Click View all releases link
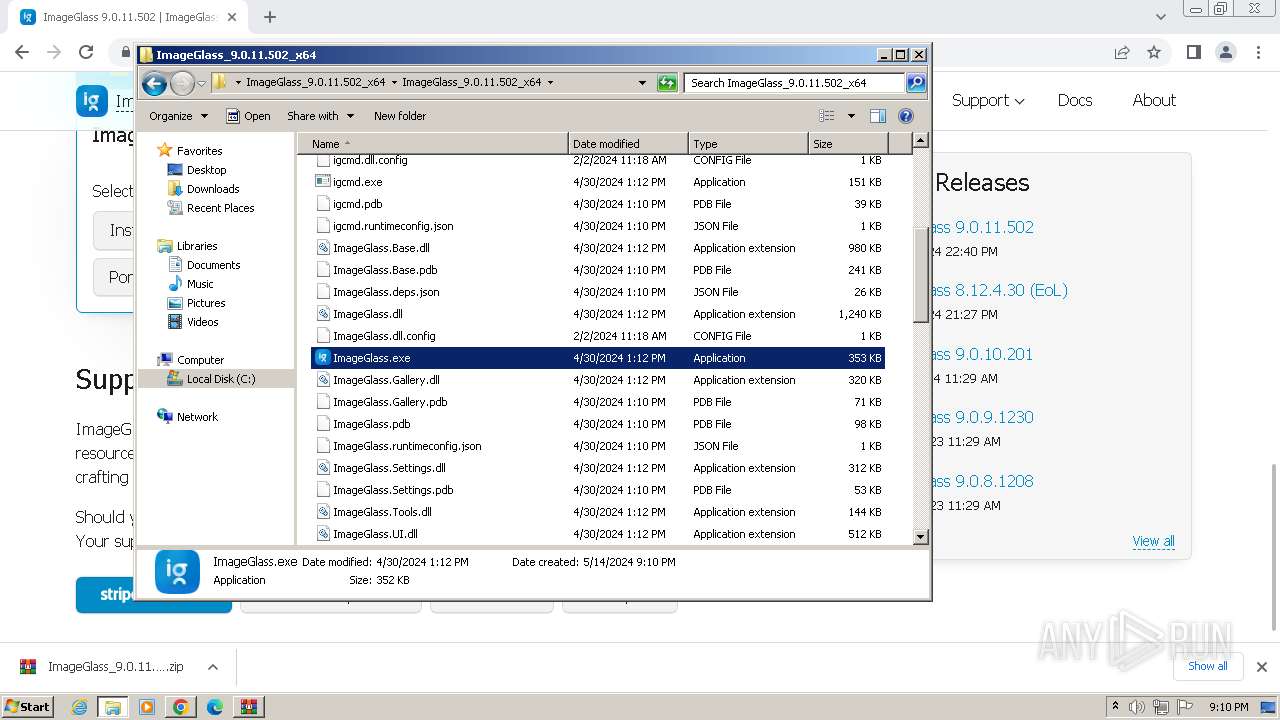 (1153, 541)
